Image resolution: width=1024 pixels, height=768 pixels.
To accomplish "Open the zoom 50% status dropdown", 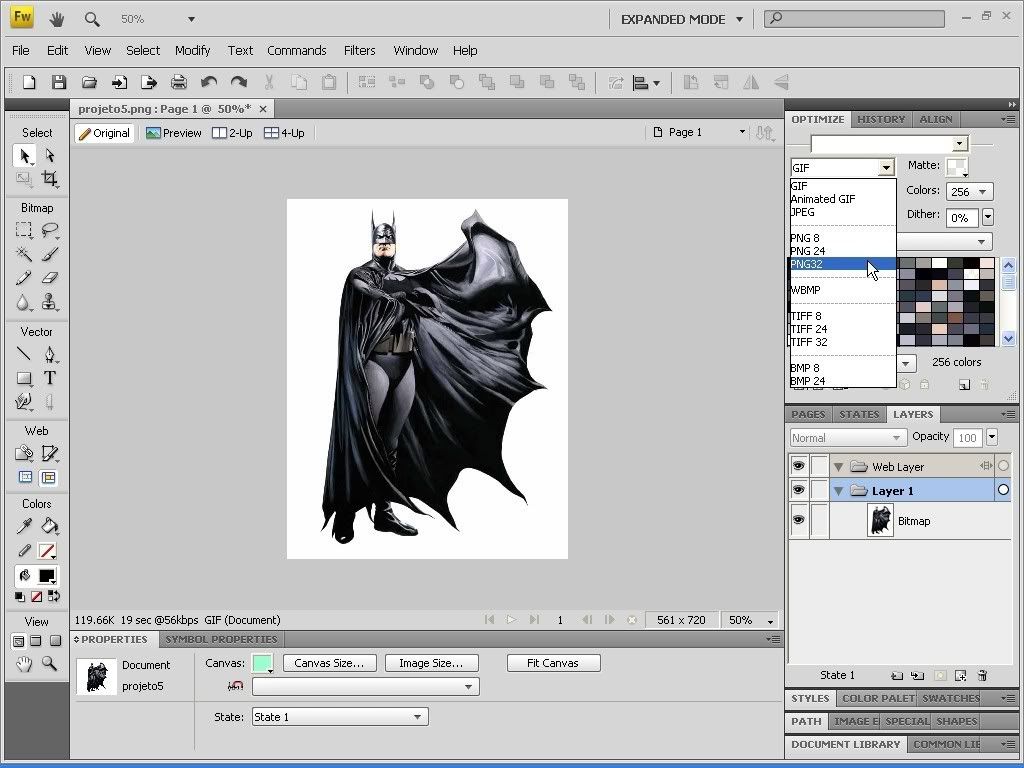I will [x=771, y=620].
